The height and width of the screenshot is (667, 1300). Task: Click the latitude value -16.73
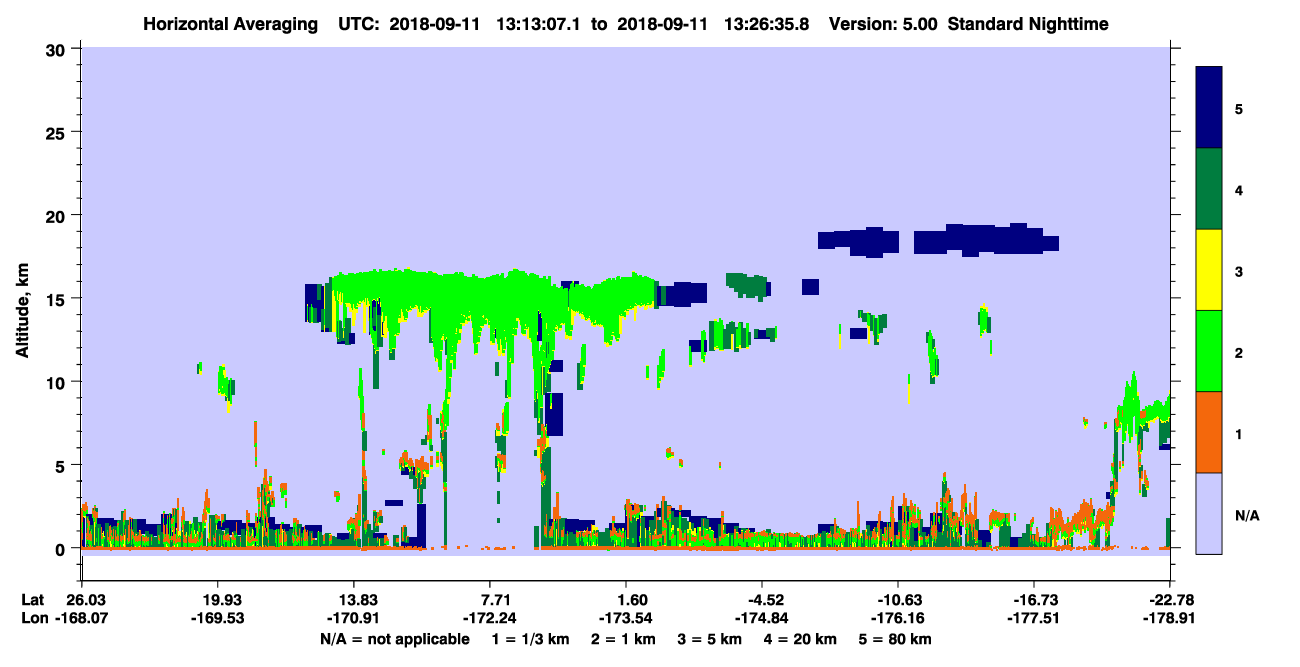tap(1034, 600)
